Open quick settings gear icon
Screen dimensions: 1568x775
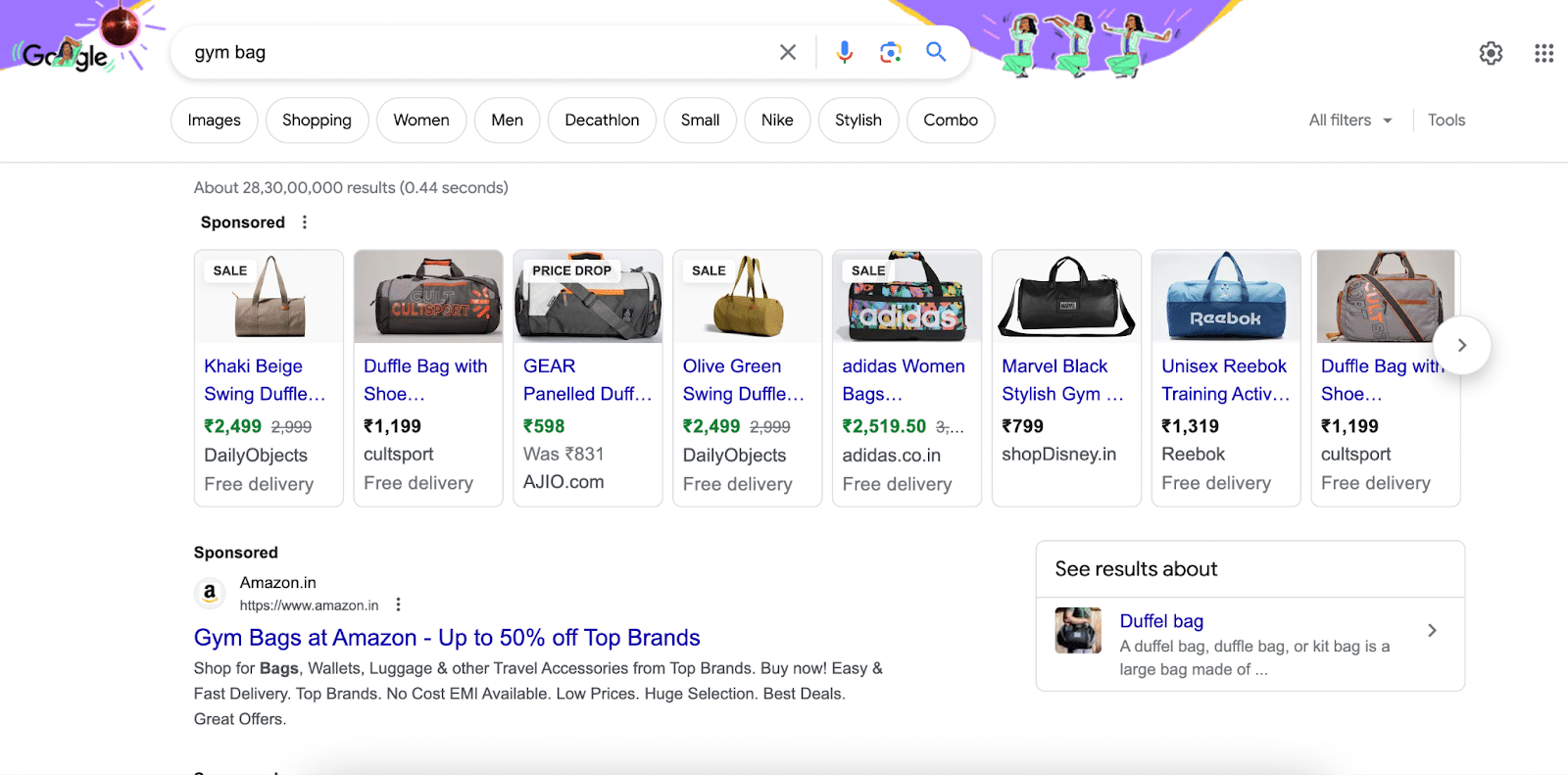[1491, 53]
